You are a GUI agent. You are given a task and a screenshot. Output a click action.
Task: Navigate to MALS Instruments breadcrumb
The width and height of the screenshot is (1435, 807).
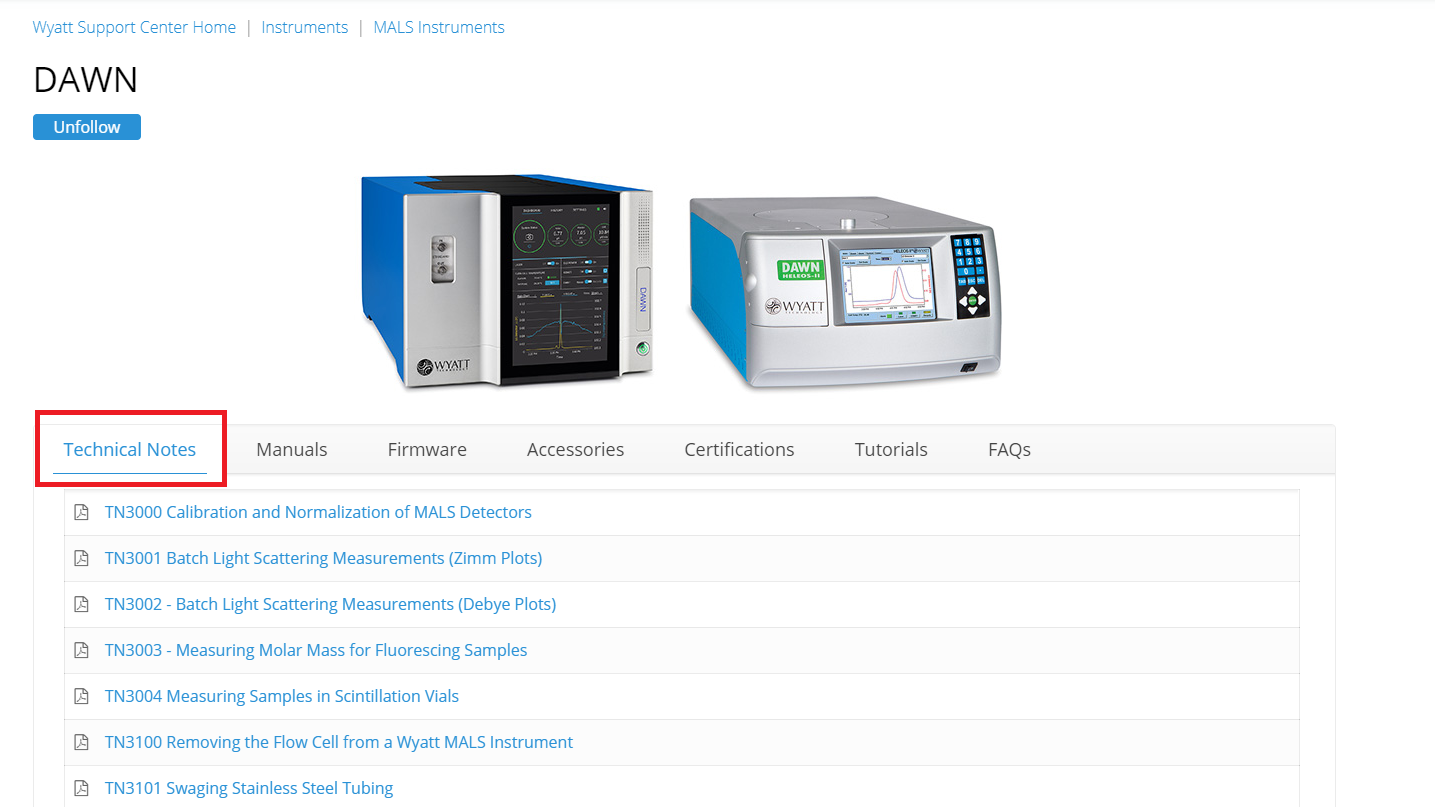pos(439,27)
